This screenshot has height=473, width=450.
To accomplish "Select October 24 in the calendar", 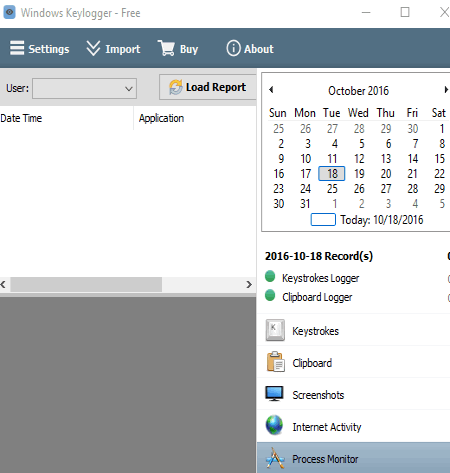I will (x=305, y=189).
